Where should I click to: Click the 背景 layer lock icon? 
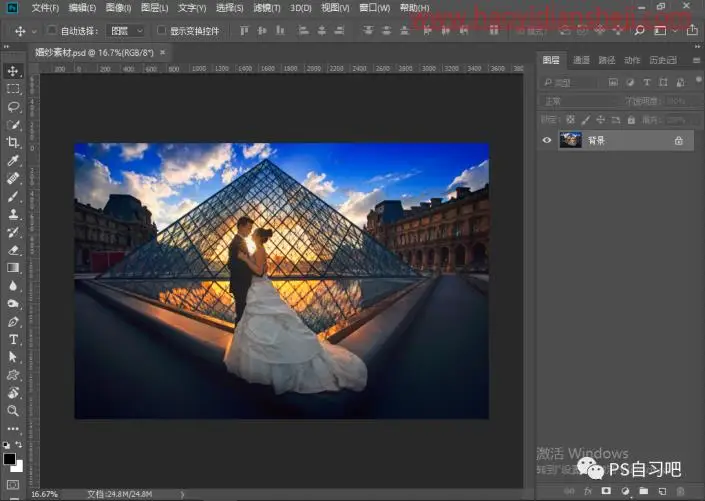(678, 141)
